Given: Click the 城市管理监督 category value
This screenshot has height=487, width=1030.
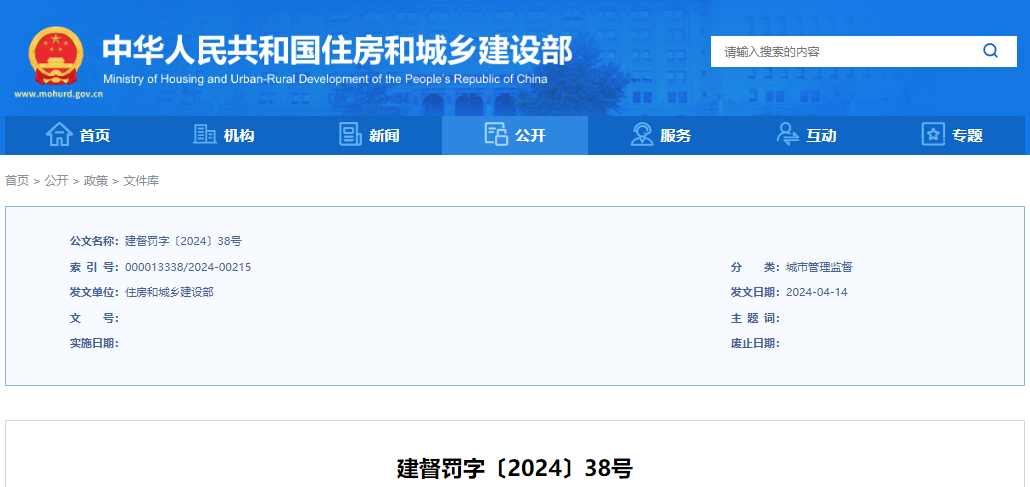Looking at the screenshot, I should [x=819, y=267].
